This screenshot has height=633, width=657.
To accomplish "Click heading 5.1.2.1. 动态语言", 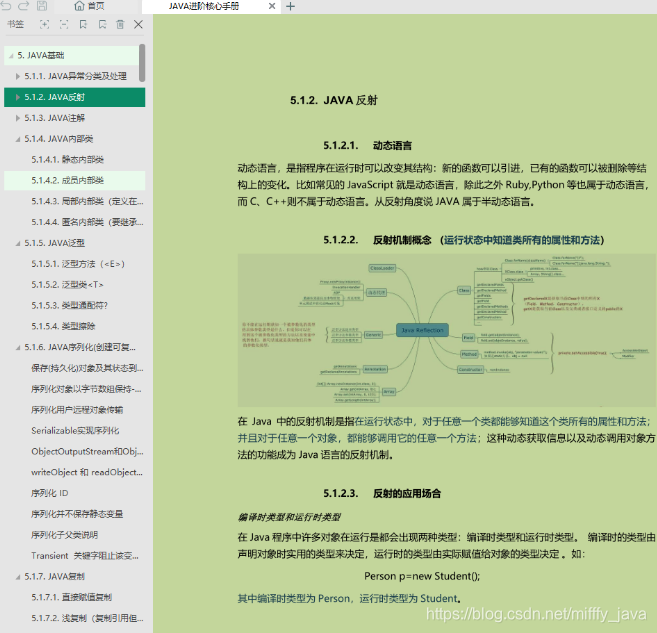I will [x=367, y=146].
